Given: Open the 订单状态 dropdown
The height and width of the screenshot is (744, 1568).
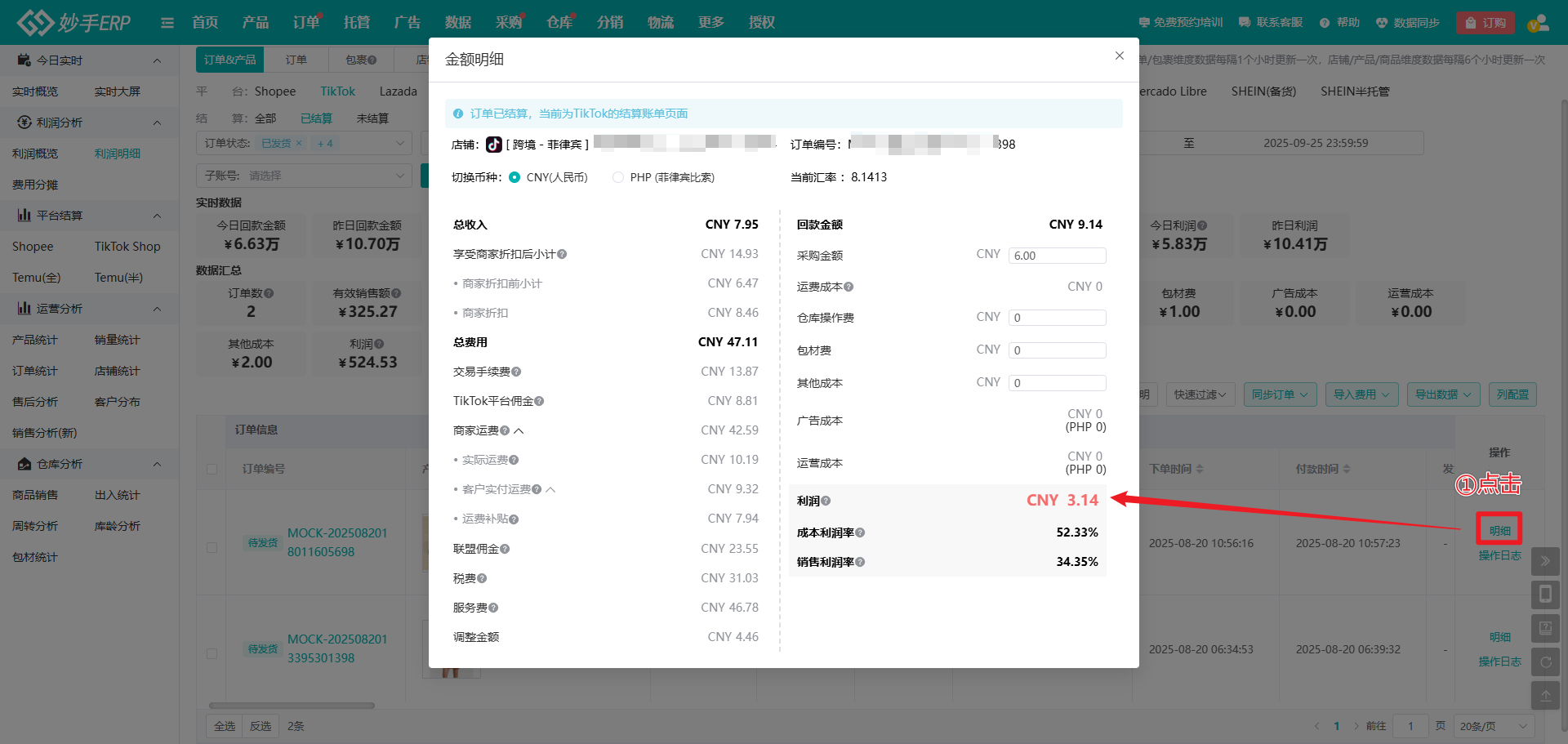Looking at the screenshot, I should (x=305, y=143).
